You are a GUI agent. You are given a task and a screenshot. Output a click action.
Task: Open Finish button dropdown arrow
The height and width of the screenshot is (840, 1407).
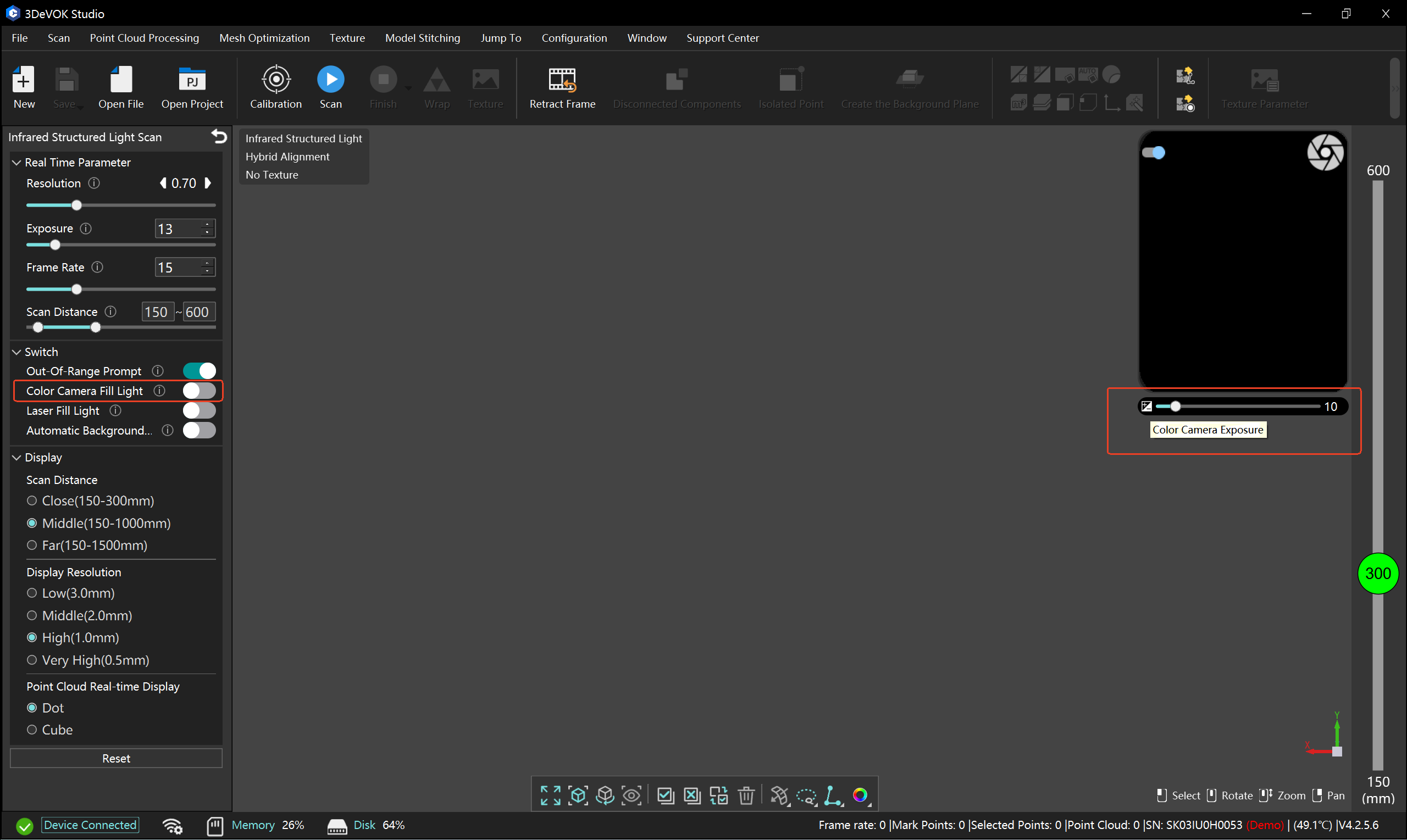point(408,88)
